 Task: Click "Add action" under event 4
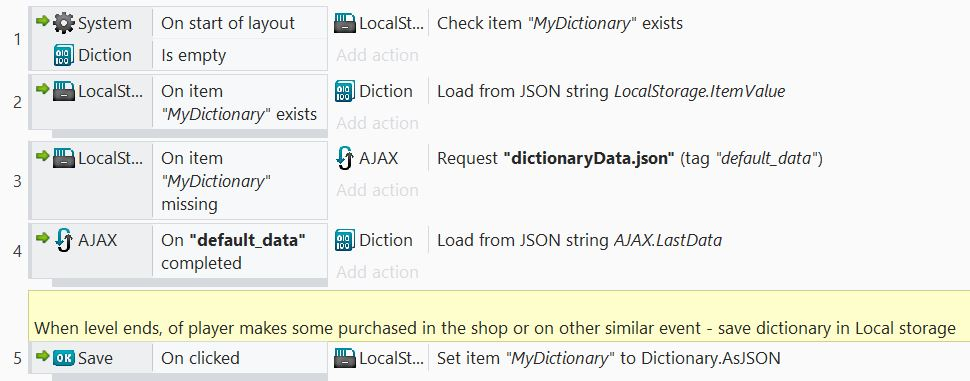click(x=377, y=272)
